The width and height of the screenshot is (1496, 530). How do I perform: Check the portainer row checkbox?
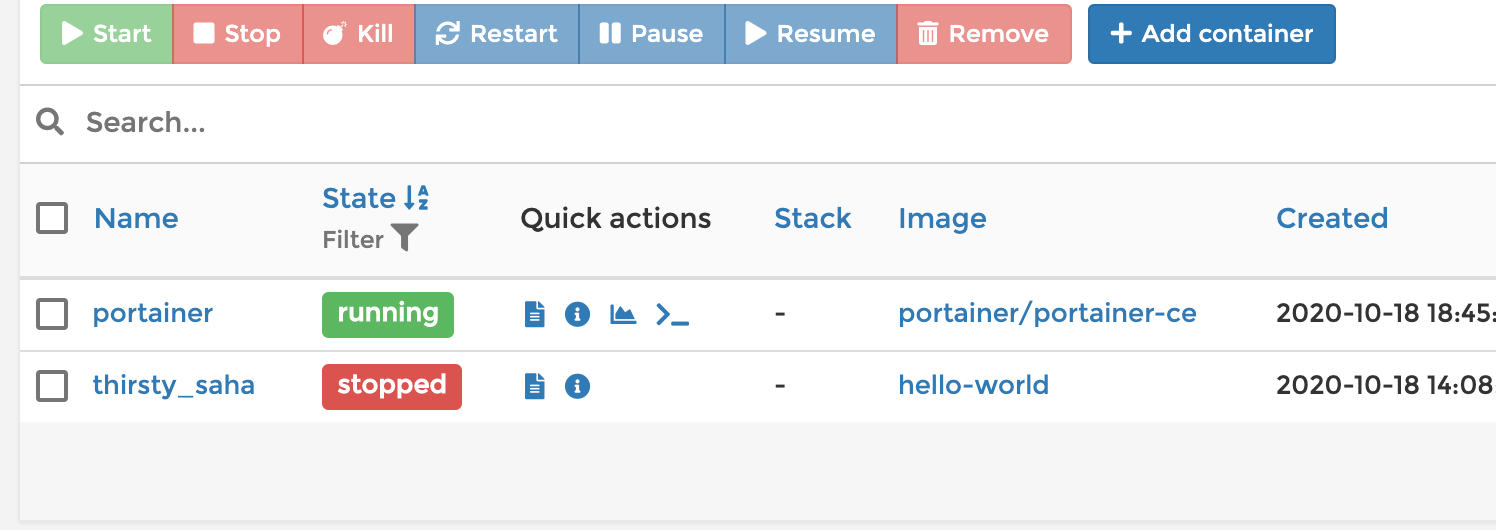pyautogui.click(x=52, y=314)
